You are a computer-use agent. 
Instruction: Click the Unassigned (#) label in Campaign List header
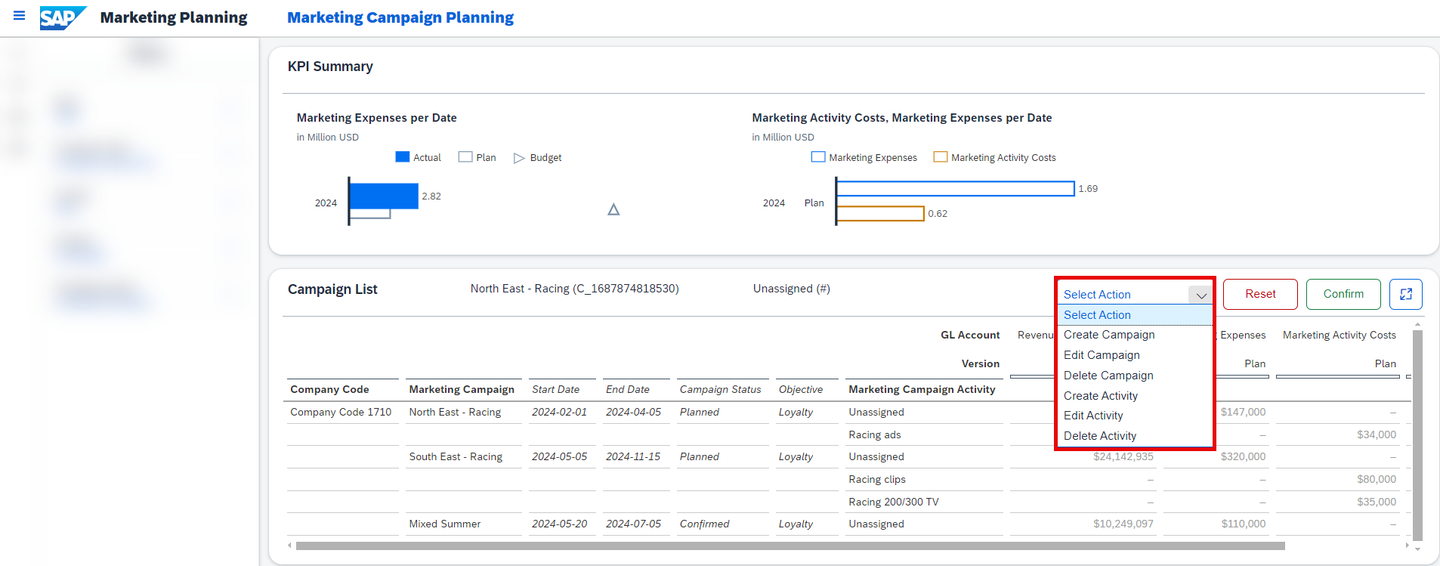791,289
